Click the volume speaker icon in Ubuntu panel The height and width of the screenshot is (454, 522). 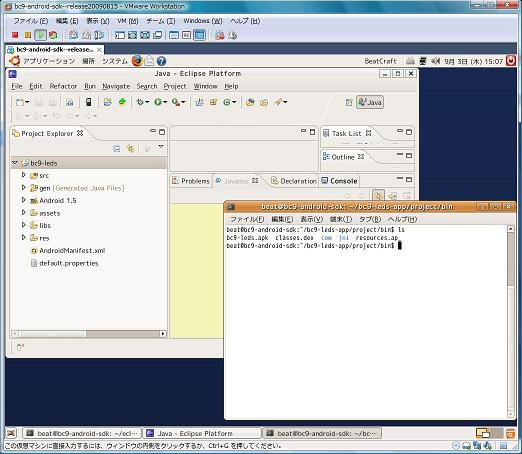pos(435,61)
